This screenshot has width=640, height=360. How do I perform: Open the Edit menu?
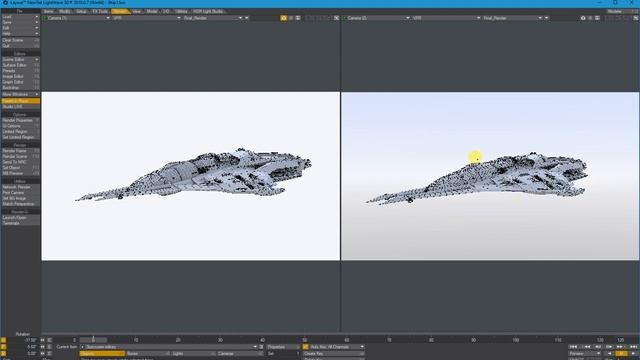20,28
